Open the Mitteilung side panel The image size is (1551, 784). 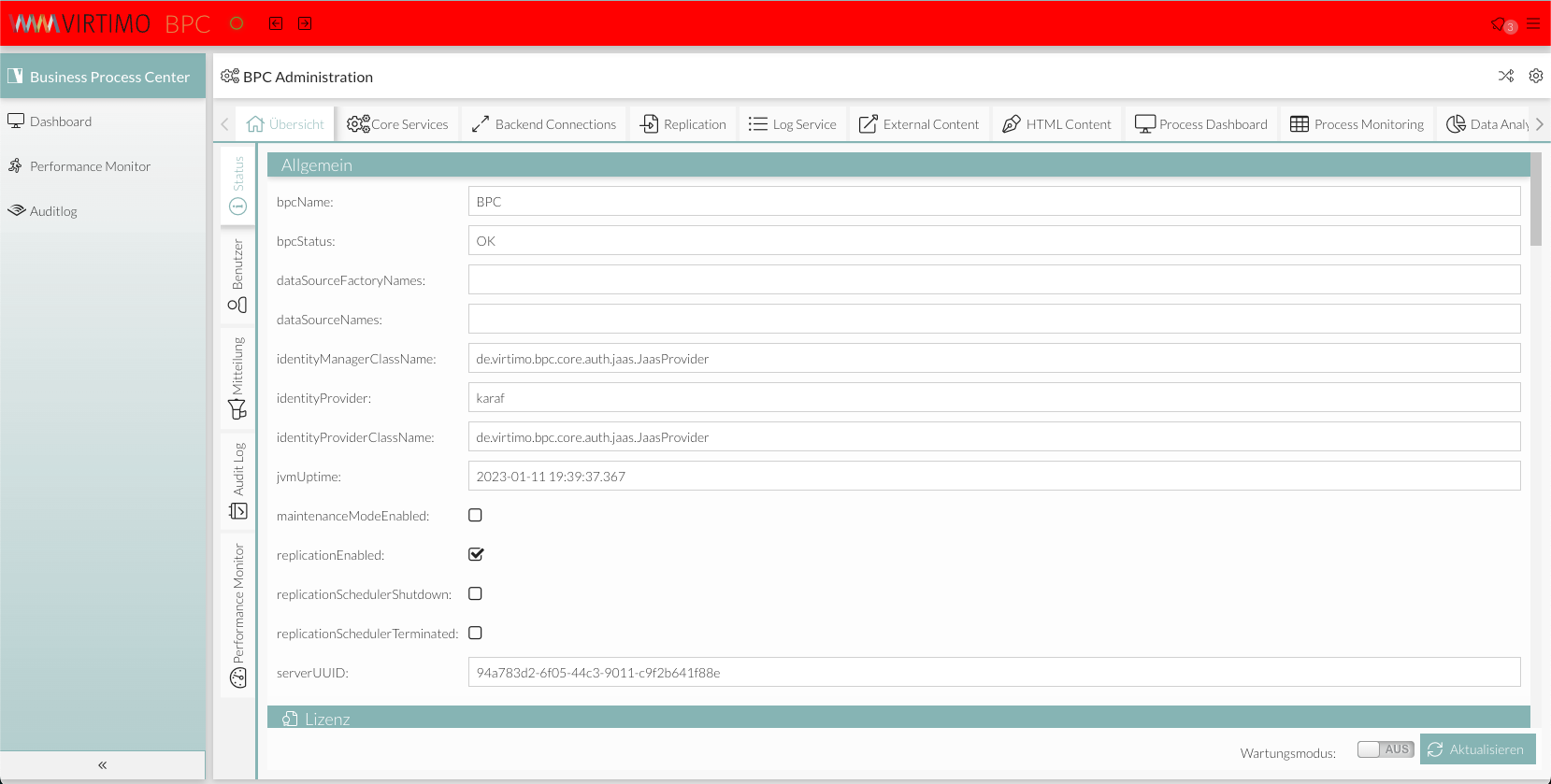tap(237, 378)
